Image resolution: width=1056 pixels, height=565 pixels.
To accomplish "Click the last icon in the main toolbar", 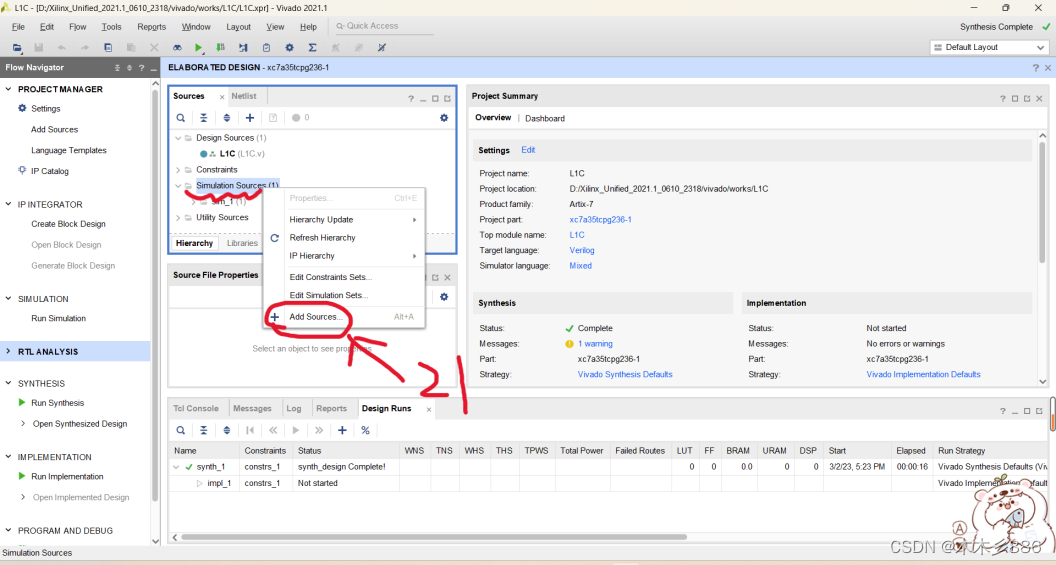I will pos(382,47).
